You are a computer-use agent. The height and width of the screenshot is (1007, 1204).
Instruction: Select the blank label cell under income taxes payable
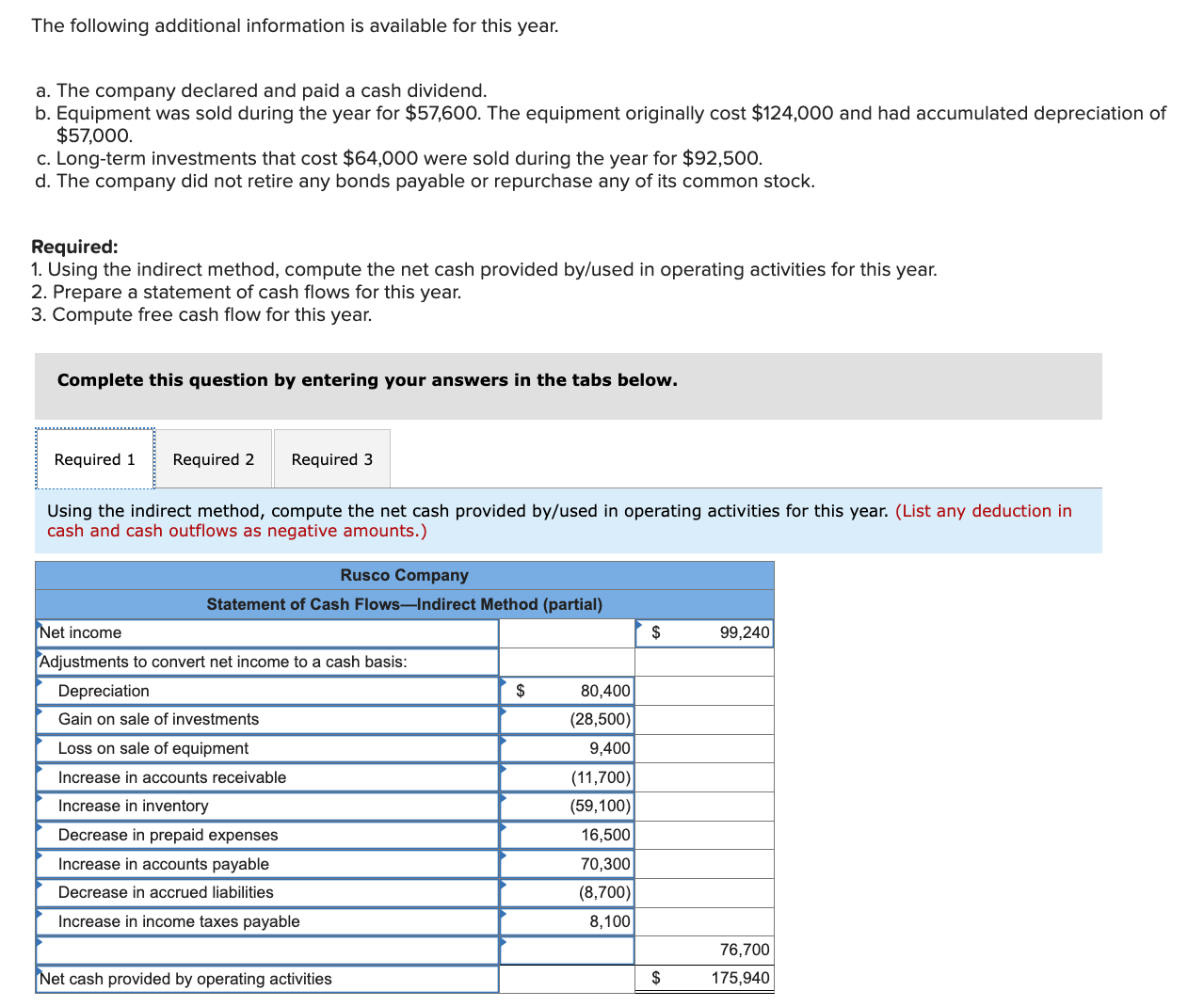267,951
